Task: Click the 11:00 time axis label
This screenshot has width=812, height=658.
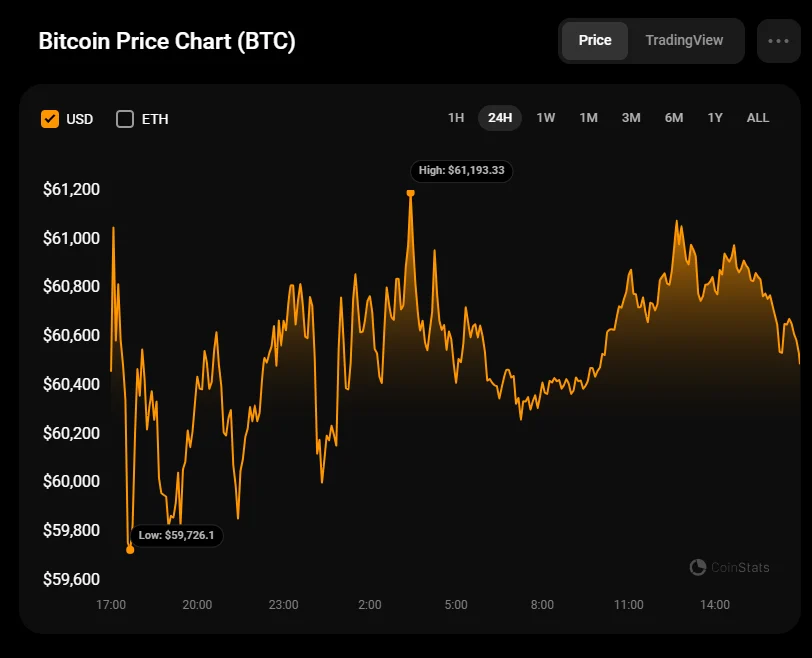Action: [x=628, y=605]
